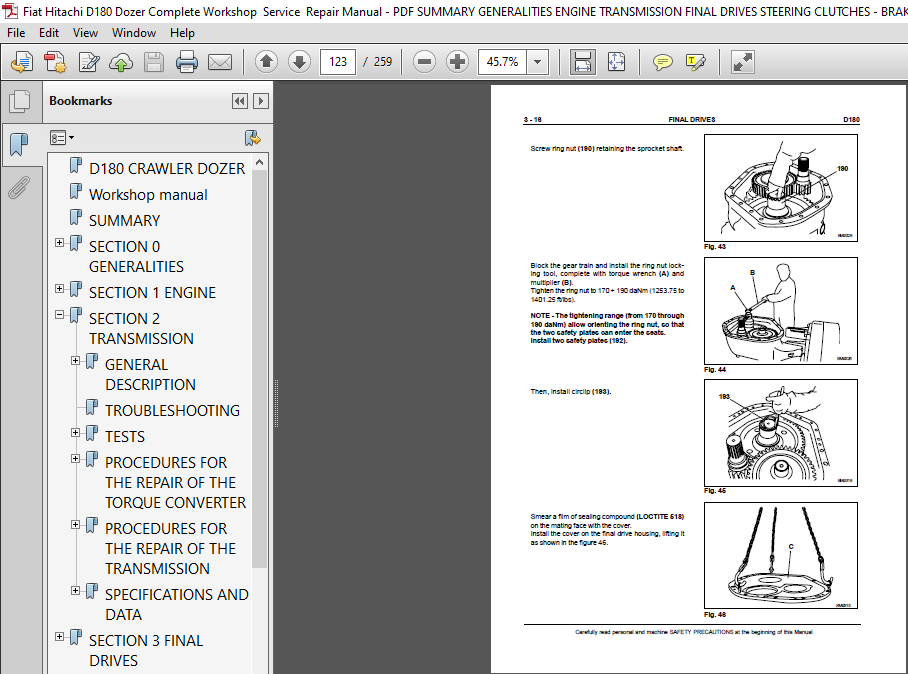Screen dimensions: 908x674
Task: Click the Save floppy disk icon
Action: pos(153,62)
